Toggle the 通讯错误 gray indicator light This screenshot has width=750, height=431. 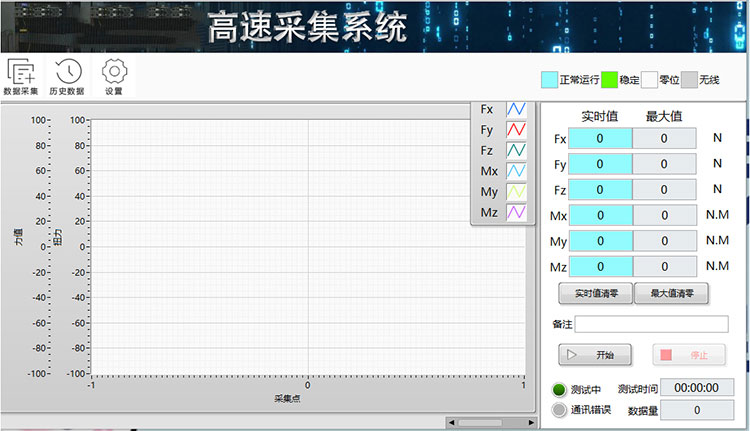click(x=559, y=409)
